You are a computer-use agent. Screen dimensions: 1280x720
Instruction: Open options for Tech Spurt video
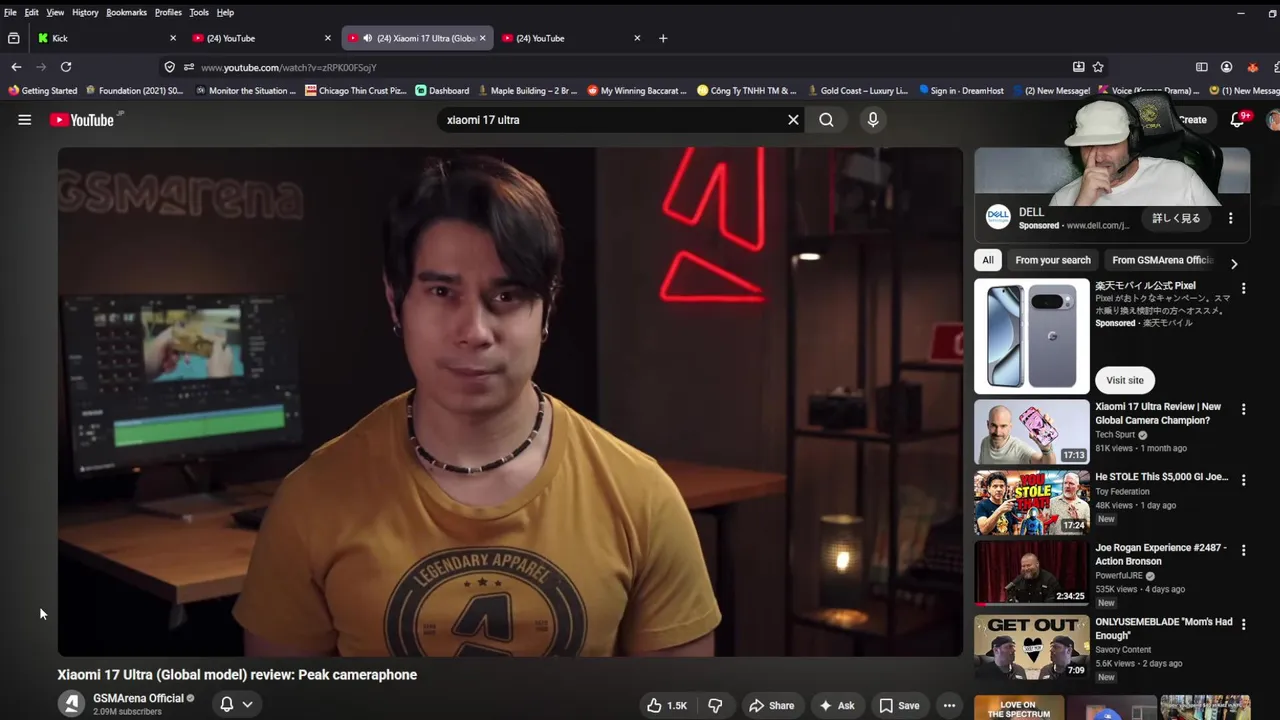coord(1243,409)
